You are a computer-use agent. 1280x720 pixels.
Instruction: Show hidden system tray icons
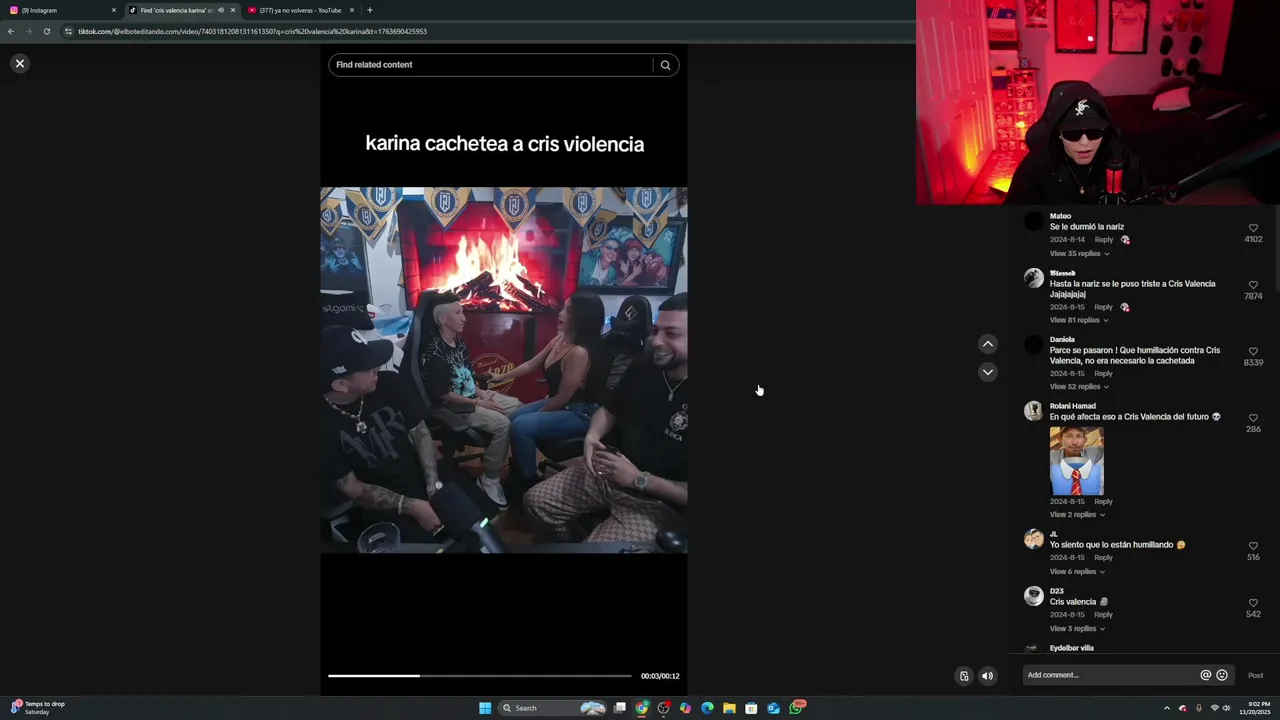(1166, 708)
